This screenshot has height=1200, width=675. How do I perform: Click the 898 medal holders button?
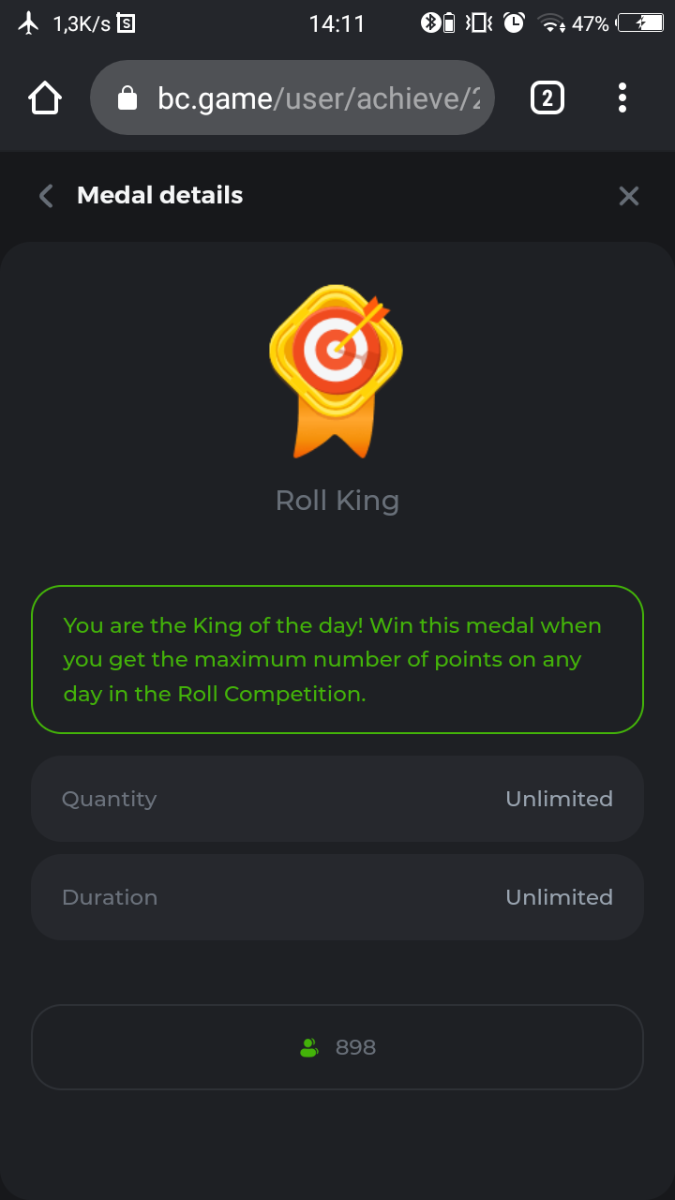[x=337, y=1047]
